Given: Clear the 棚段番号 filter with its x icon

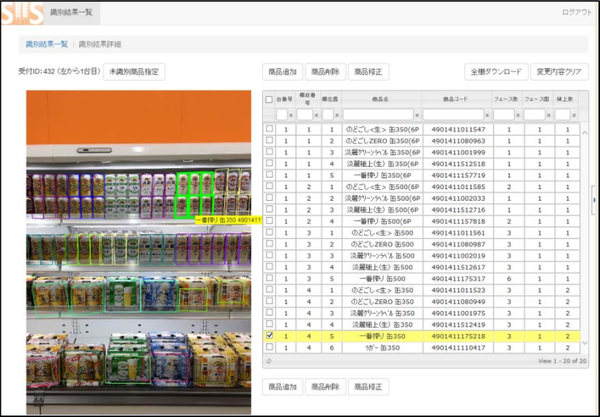Looking at the screenshot, I should 316,115.
